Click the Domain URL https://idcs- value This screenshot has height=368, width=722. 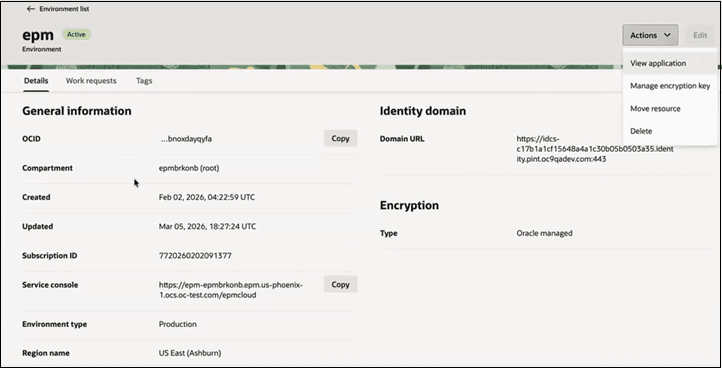595,149
